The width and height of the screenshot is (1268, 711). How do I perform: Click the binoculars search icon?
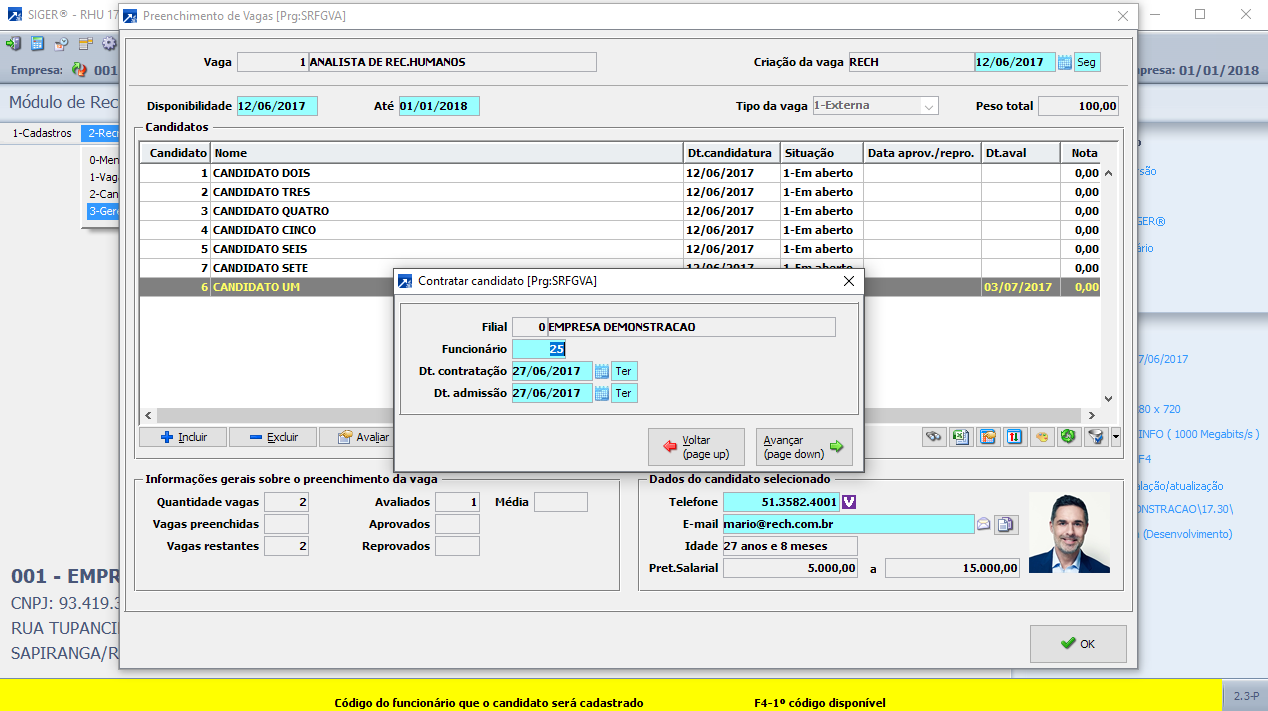934,437
